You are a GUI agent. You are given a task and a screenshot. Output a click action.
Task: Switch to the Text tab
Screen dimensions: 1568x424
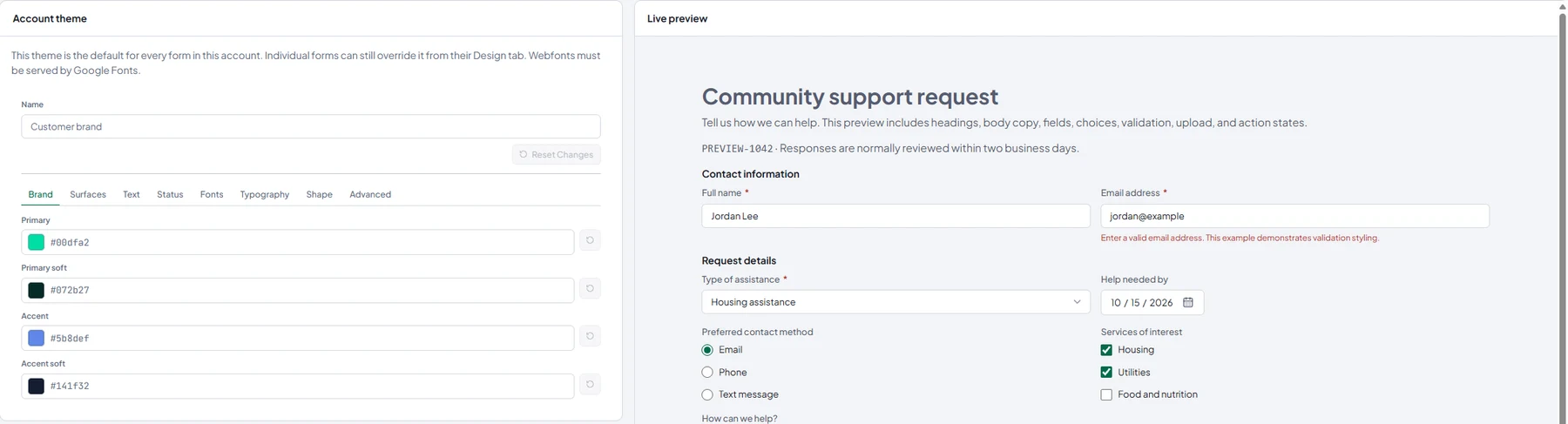tap(132, 194)
